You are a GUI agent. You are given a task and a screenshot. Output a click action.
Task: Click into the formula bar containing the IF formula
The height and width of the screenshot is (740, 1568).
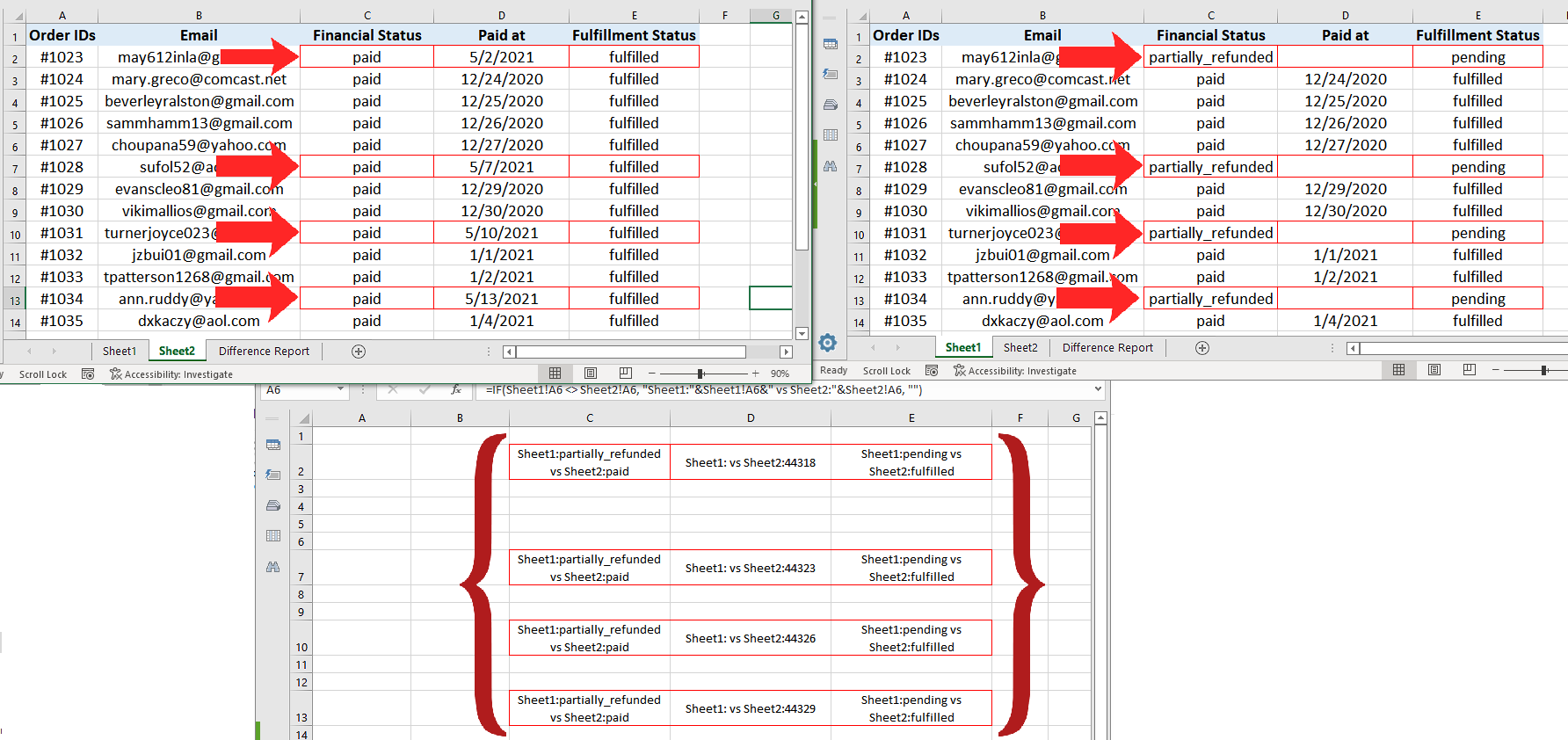782,390
